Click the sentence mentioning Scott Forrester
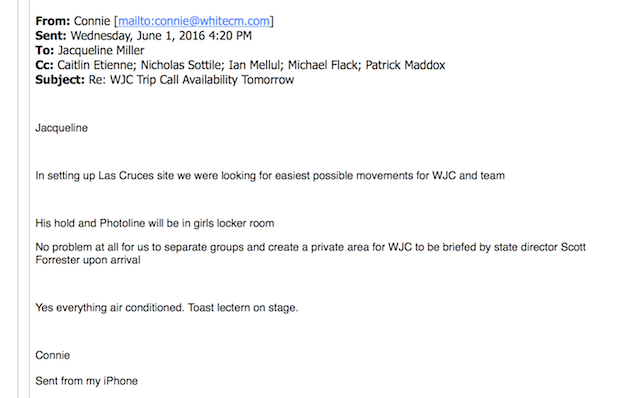The width and height of the screenshot is (630, 398). (x=310, y=253)
